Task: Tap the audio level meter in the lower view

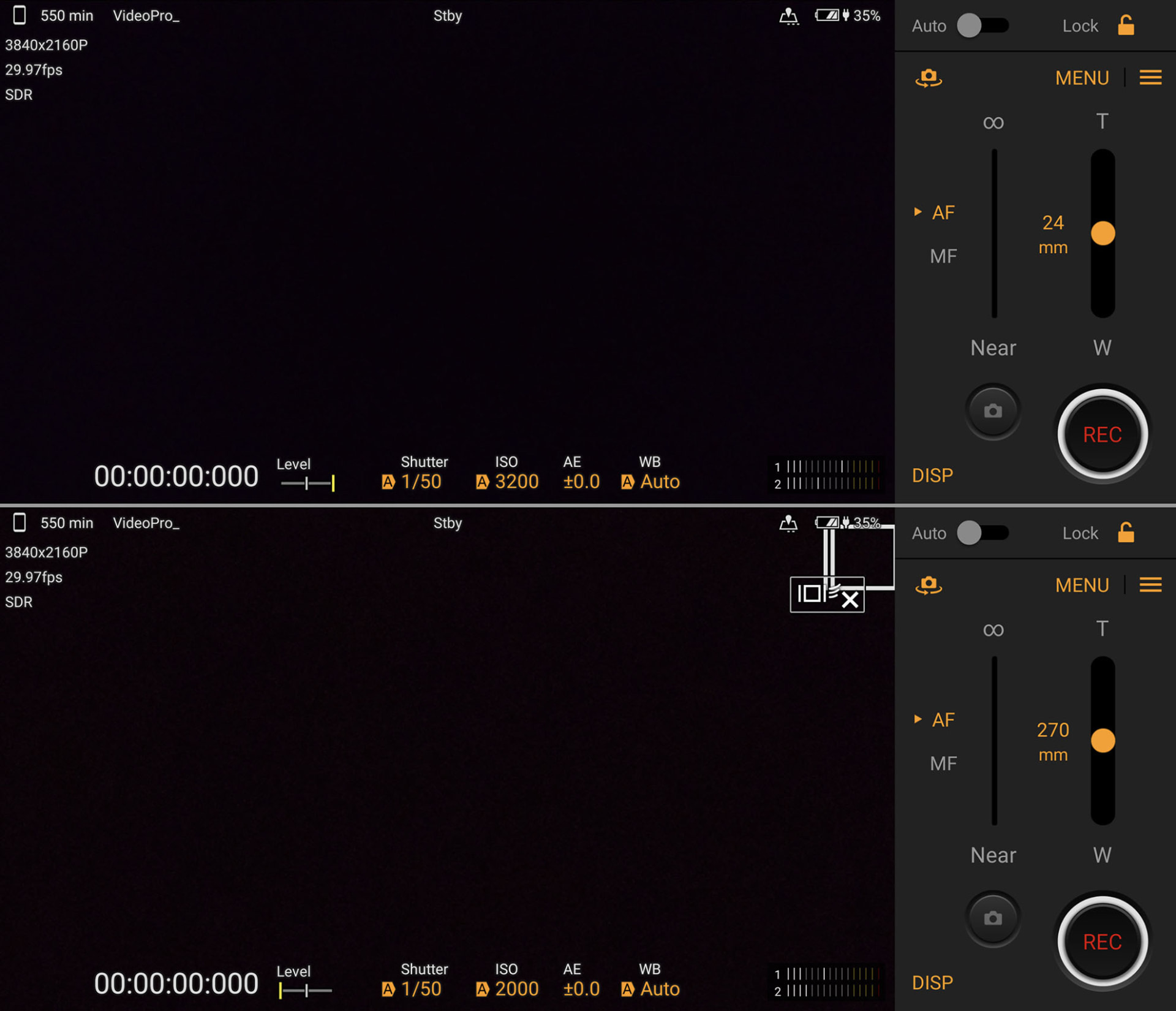Action: [x=826, y=982]
